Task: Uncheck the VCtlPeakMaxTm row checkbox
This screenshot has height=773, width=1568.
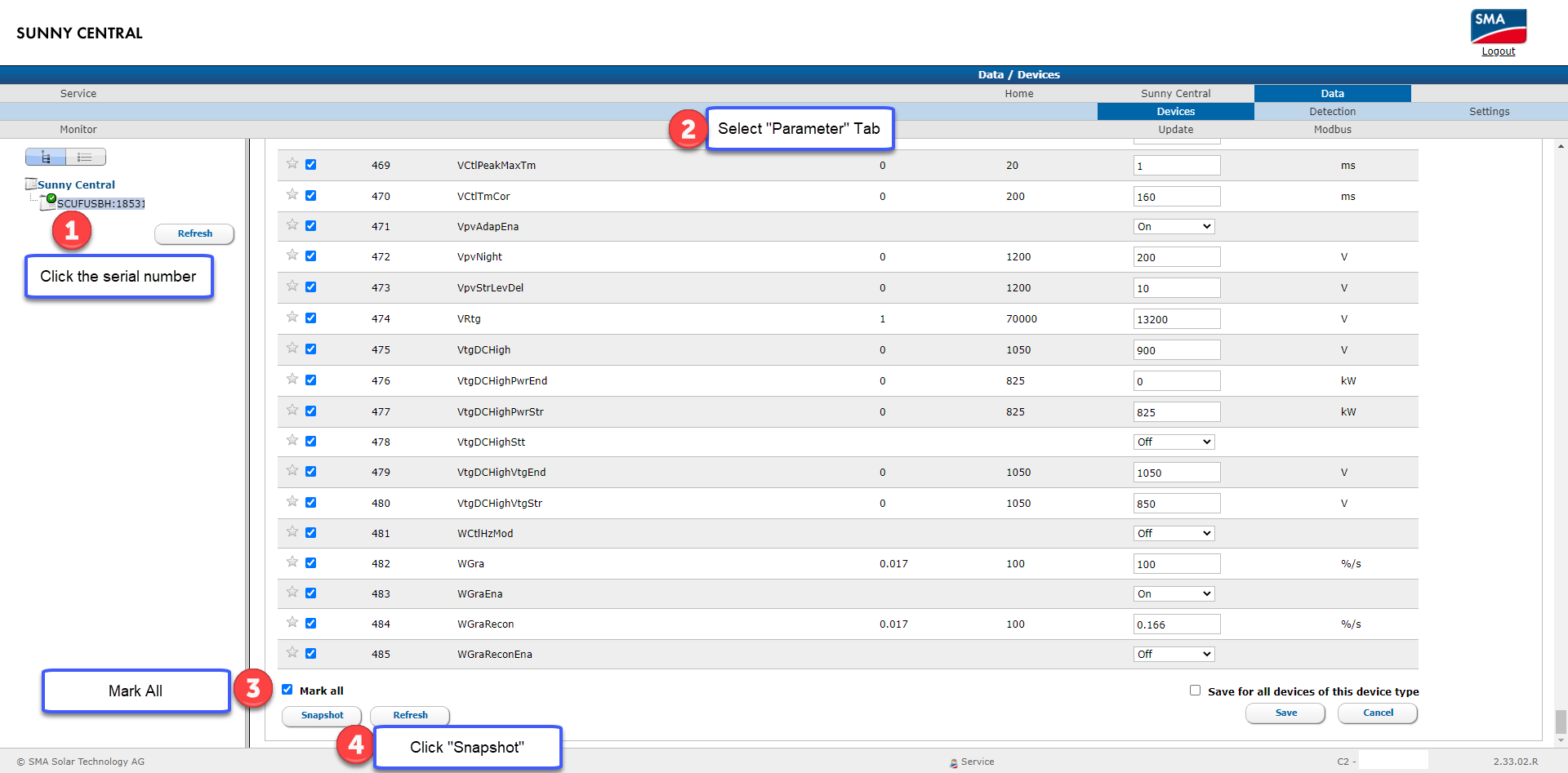Action: point(311,164)
